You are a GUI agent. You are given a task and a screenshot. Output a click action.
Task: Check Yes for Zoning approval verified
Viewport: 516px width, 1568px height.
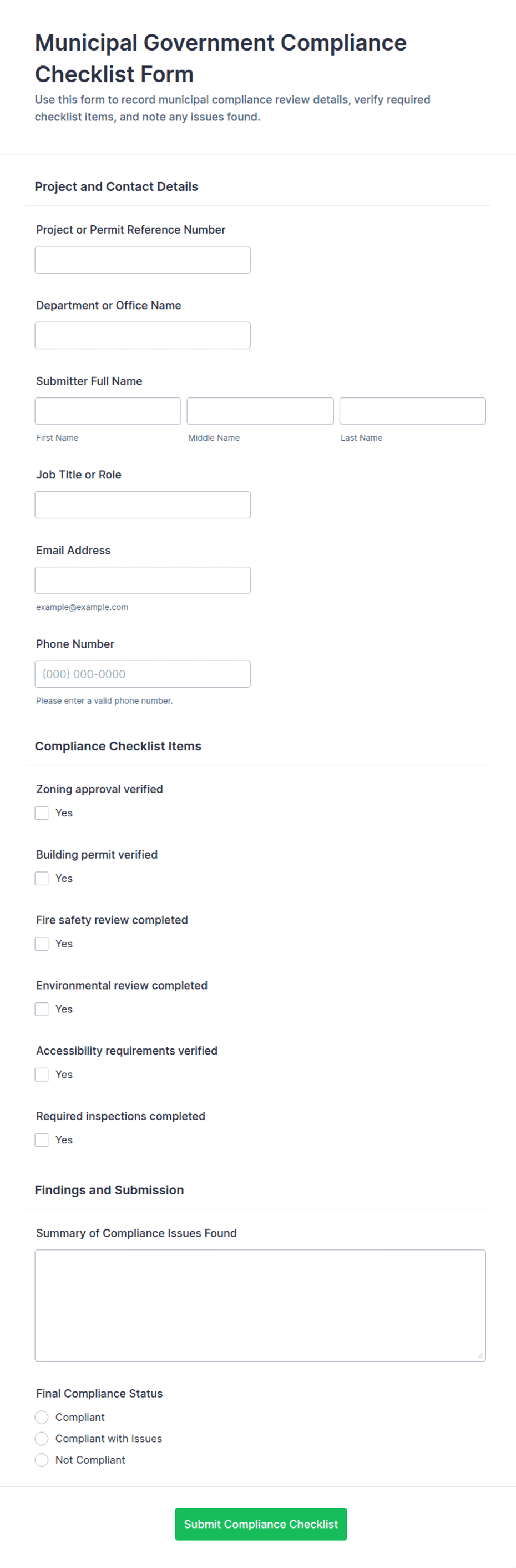(x=42, y=813)
